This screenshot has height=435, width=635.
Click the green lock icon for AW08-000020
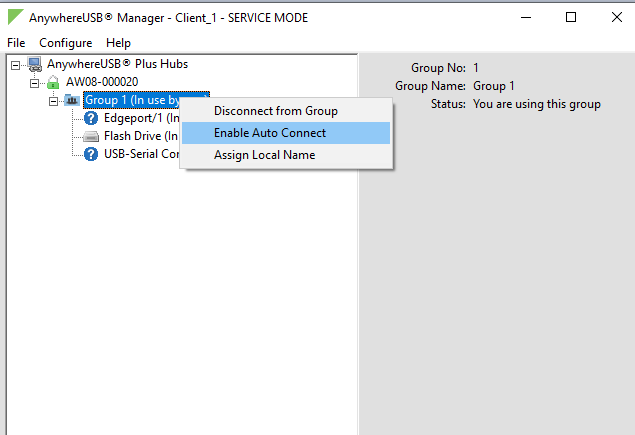(53, 83)
